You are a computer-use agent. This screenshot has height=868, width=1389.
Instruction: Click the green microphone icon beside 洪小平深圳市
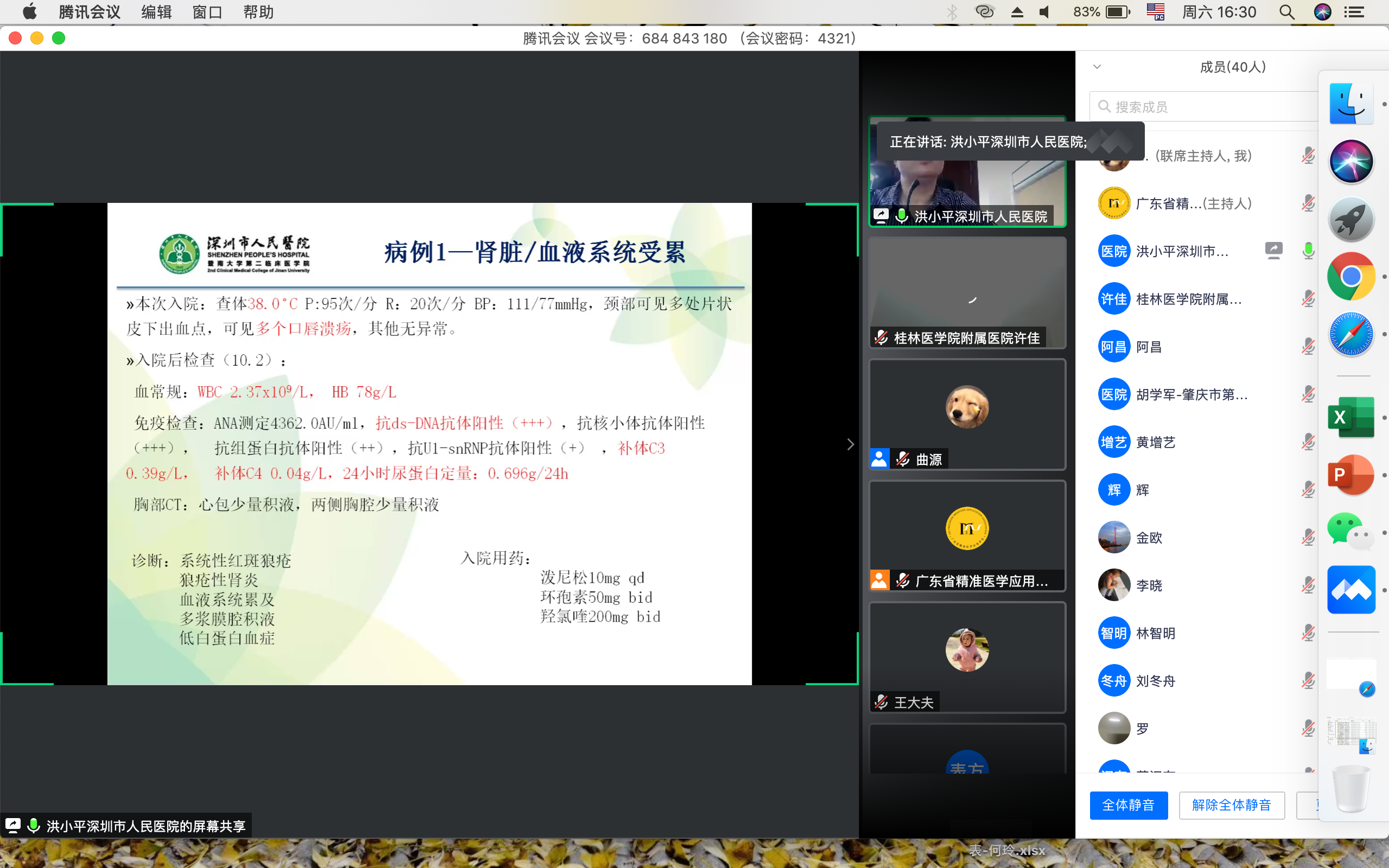point(1309,250)
